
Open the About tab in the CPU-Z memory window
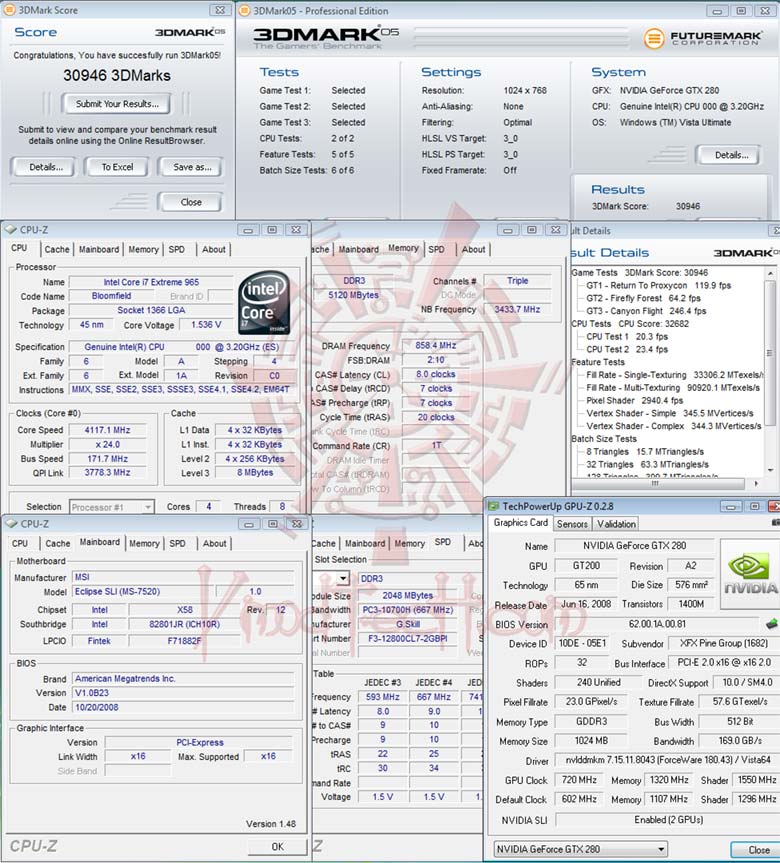coord(473,249)
